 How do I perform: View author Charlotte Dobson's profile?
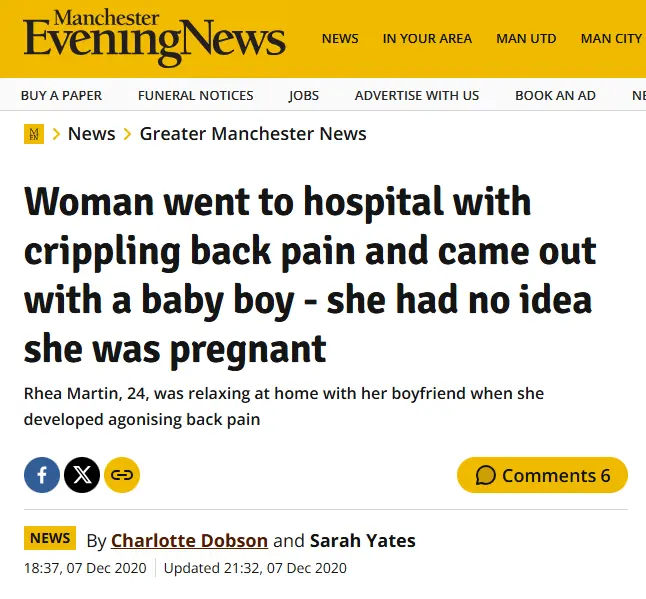(189, 541)
